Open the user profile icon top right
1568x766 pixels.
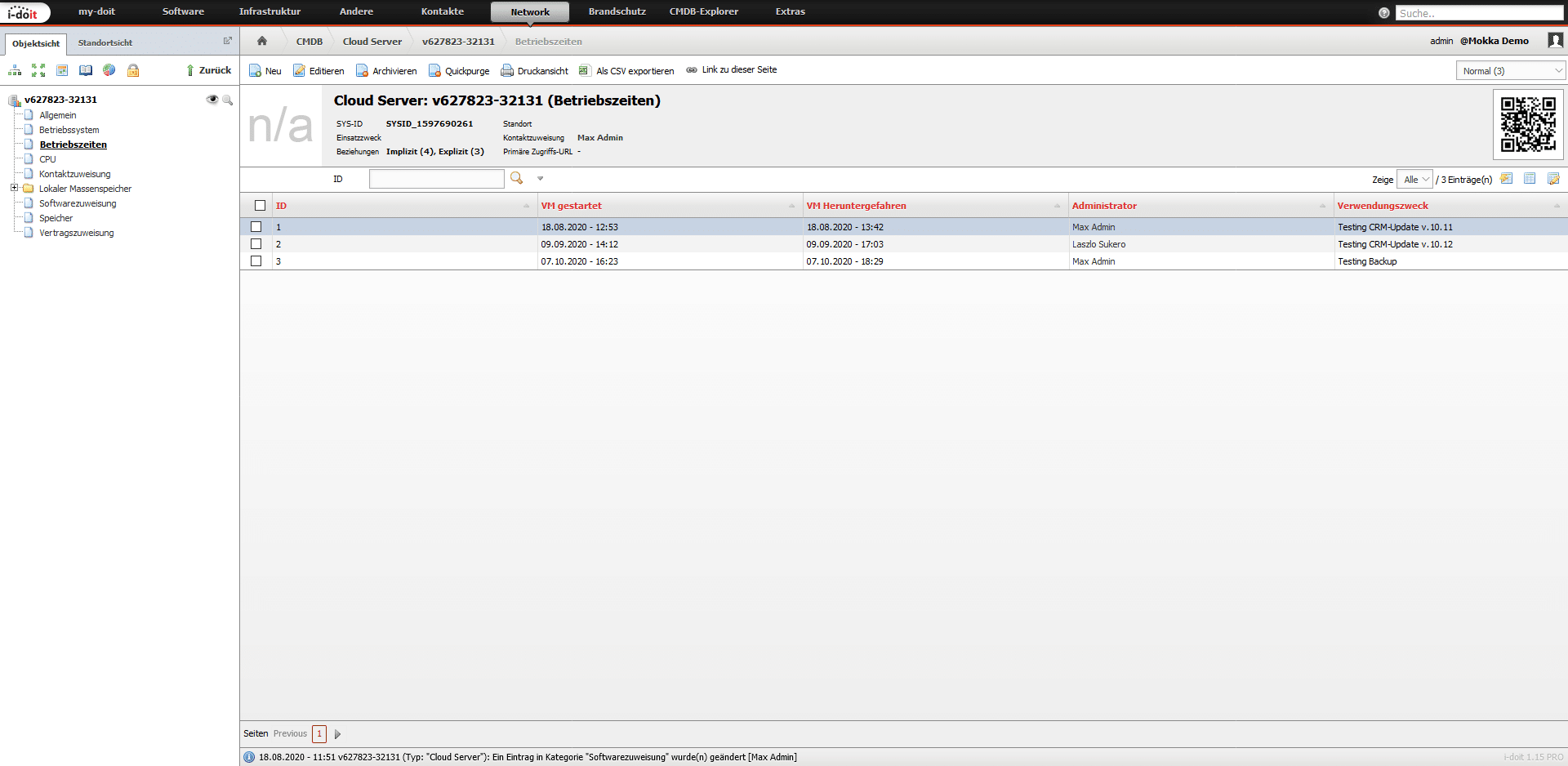1556,40
